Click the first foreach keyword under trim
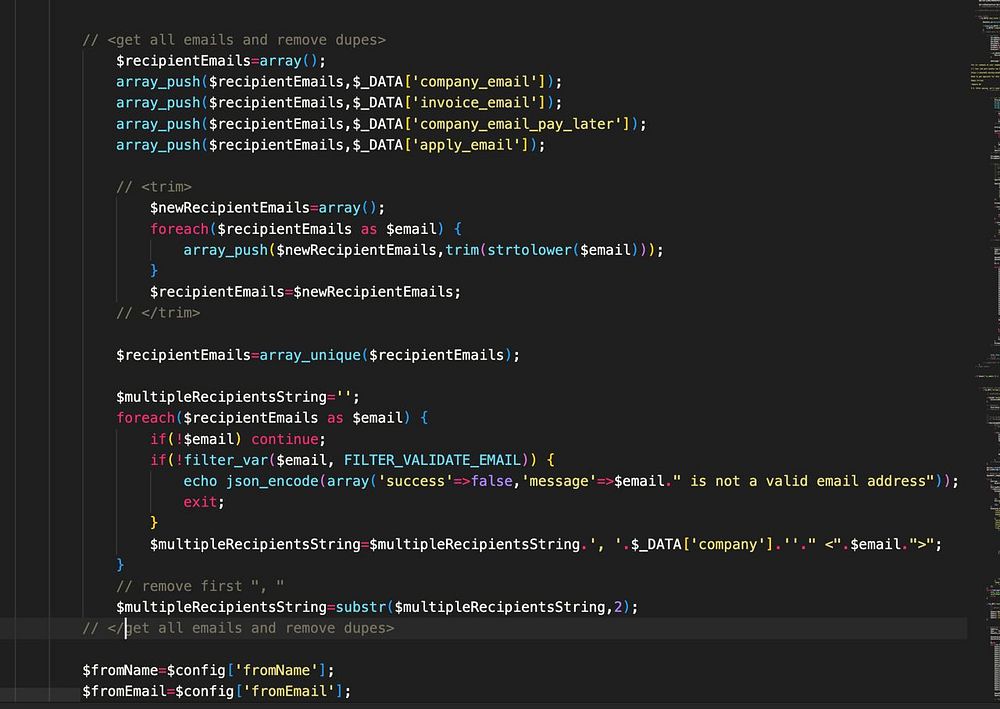This screenshot has width=1000, height=709. (x=179, y=229)
